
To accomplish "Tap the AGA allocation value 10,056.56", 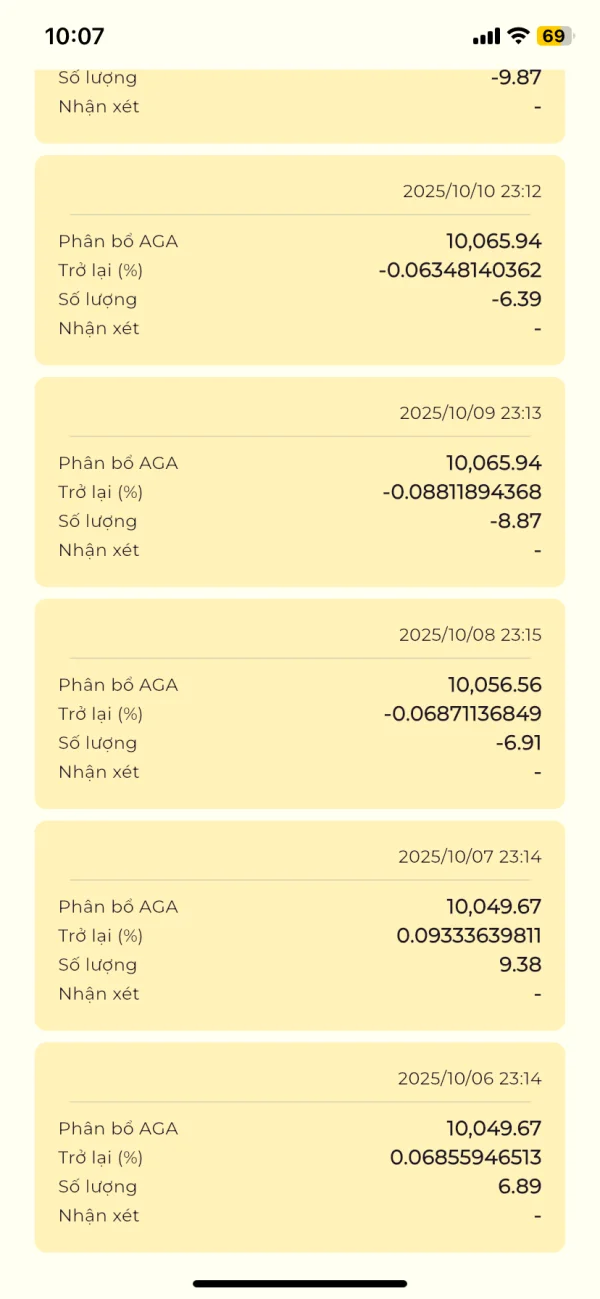I will (x=494, y=685).
